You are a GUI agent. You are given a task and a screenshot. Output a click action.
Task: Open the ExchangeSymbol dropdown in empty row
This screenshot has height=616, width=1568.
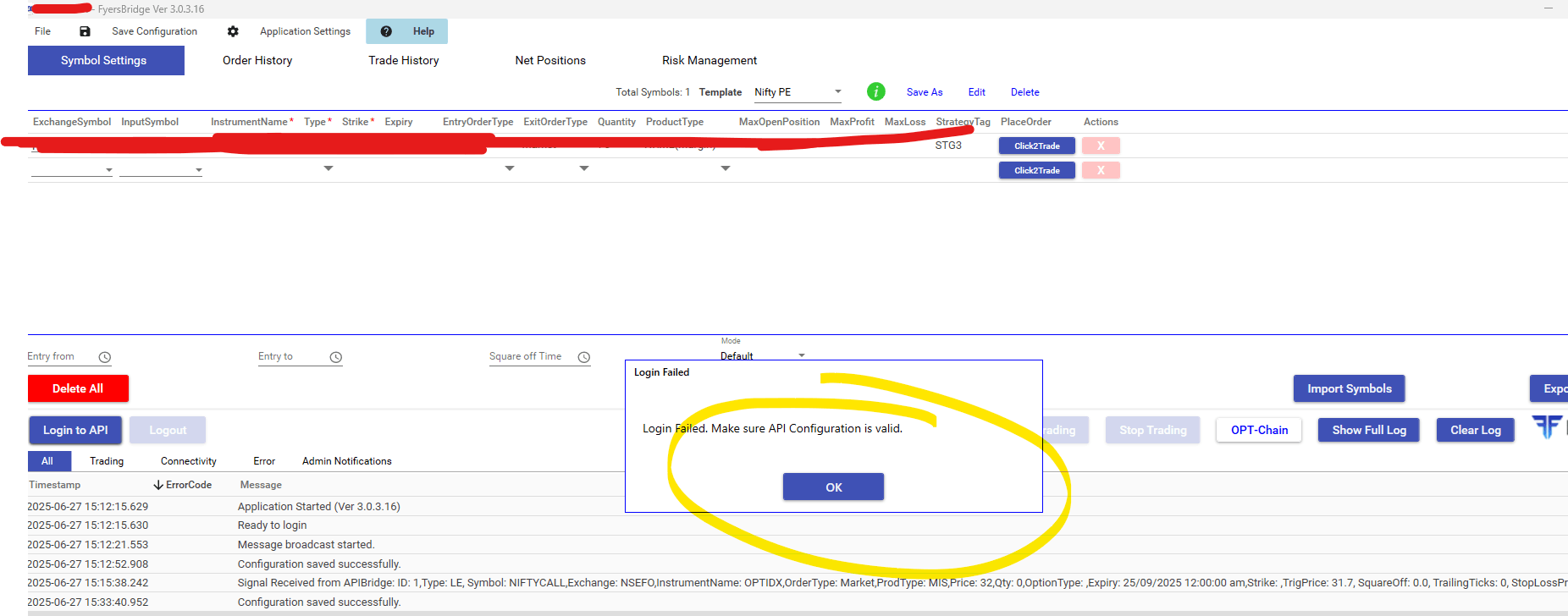coord(108,170)
